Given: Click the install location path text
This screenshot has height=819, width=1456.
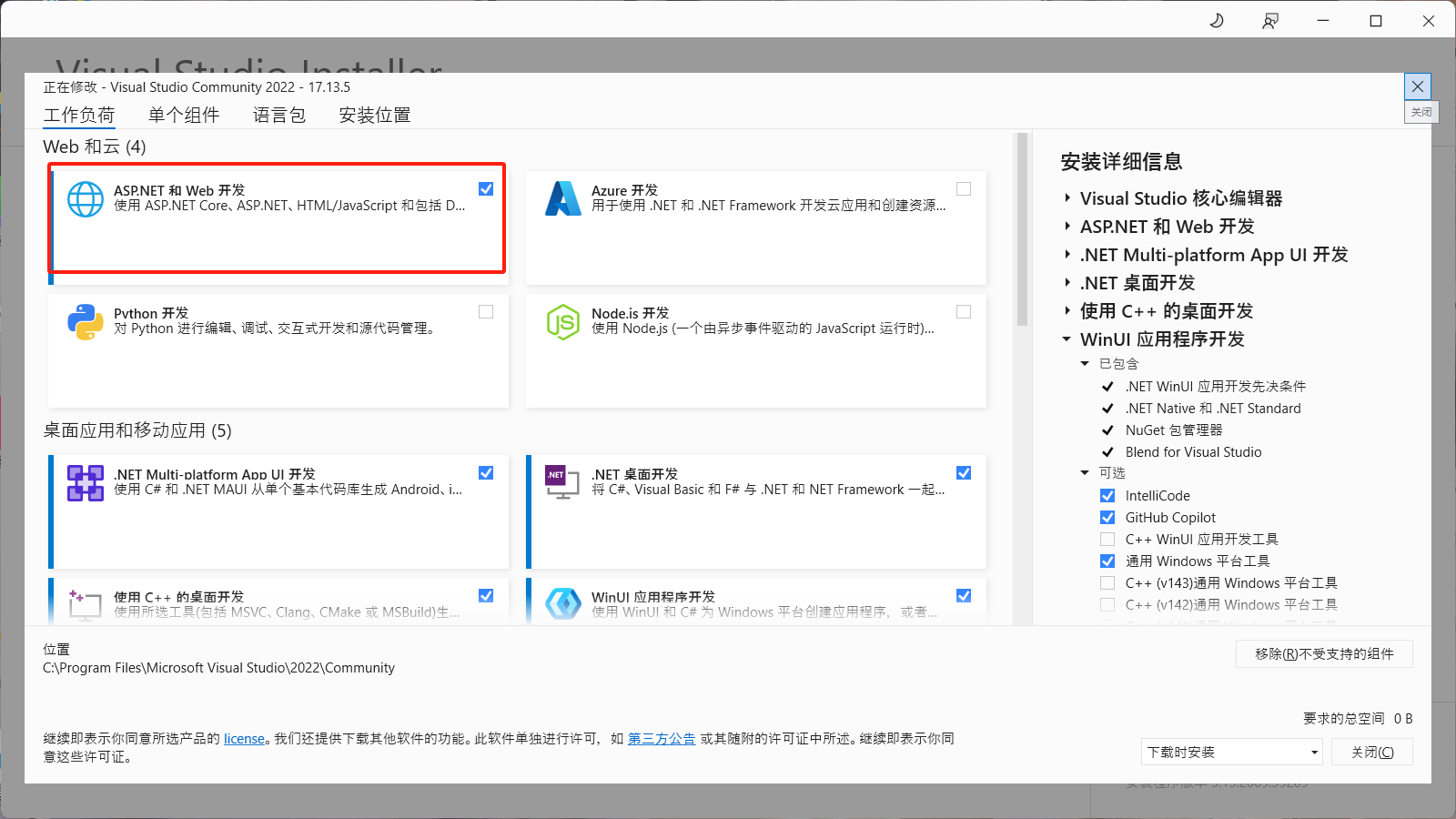Looking at the screenshot, I should (x=219, y=668).
